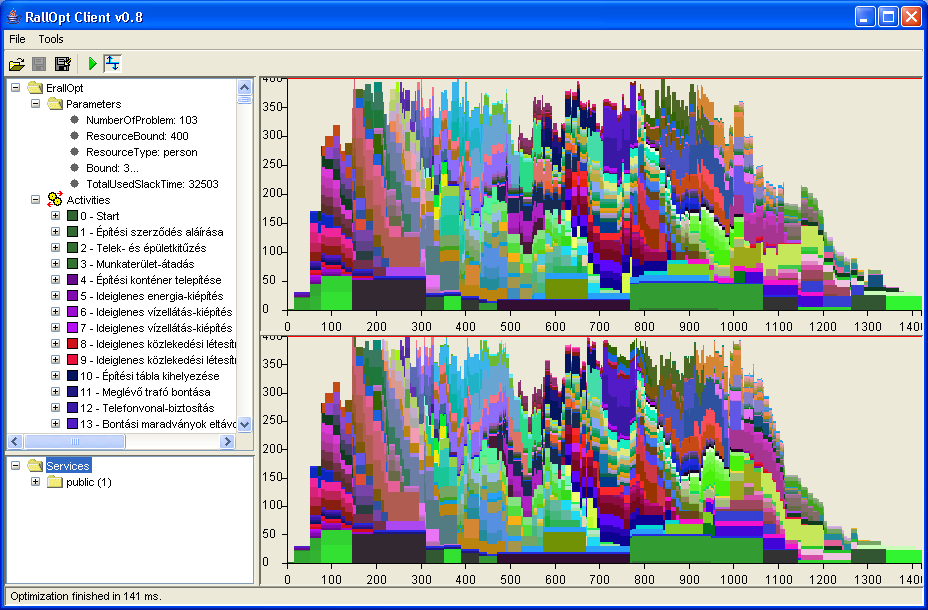Image resolution: width=928 pixels, height=610 pixels.
Task: Click the Parameters folder icon
Action: tap(55, 104)
